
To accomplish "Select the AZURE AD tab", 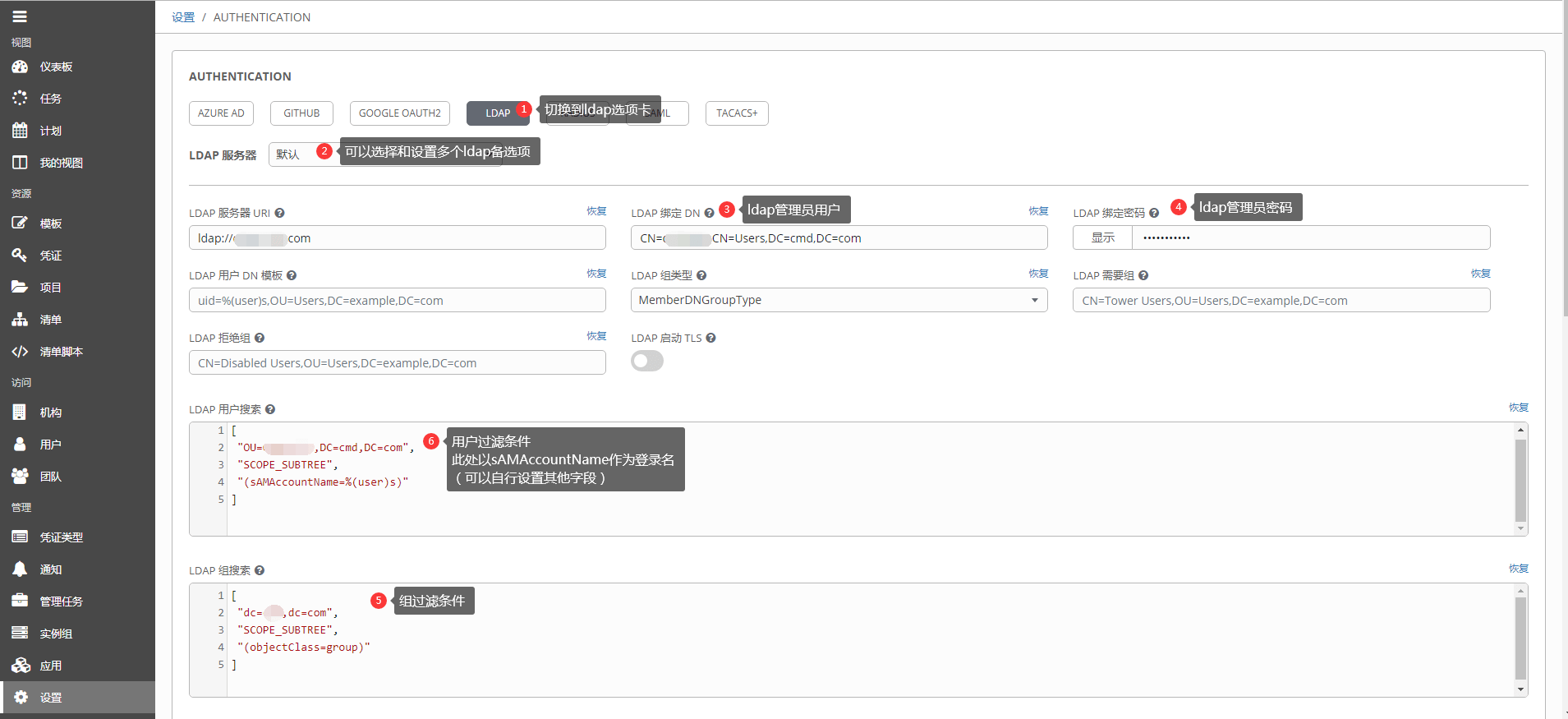I will pos(221,113).
